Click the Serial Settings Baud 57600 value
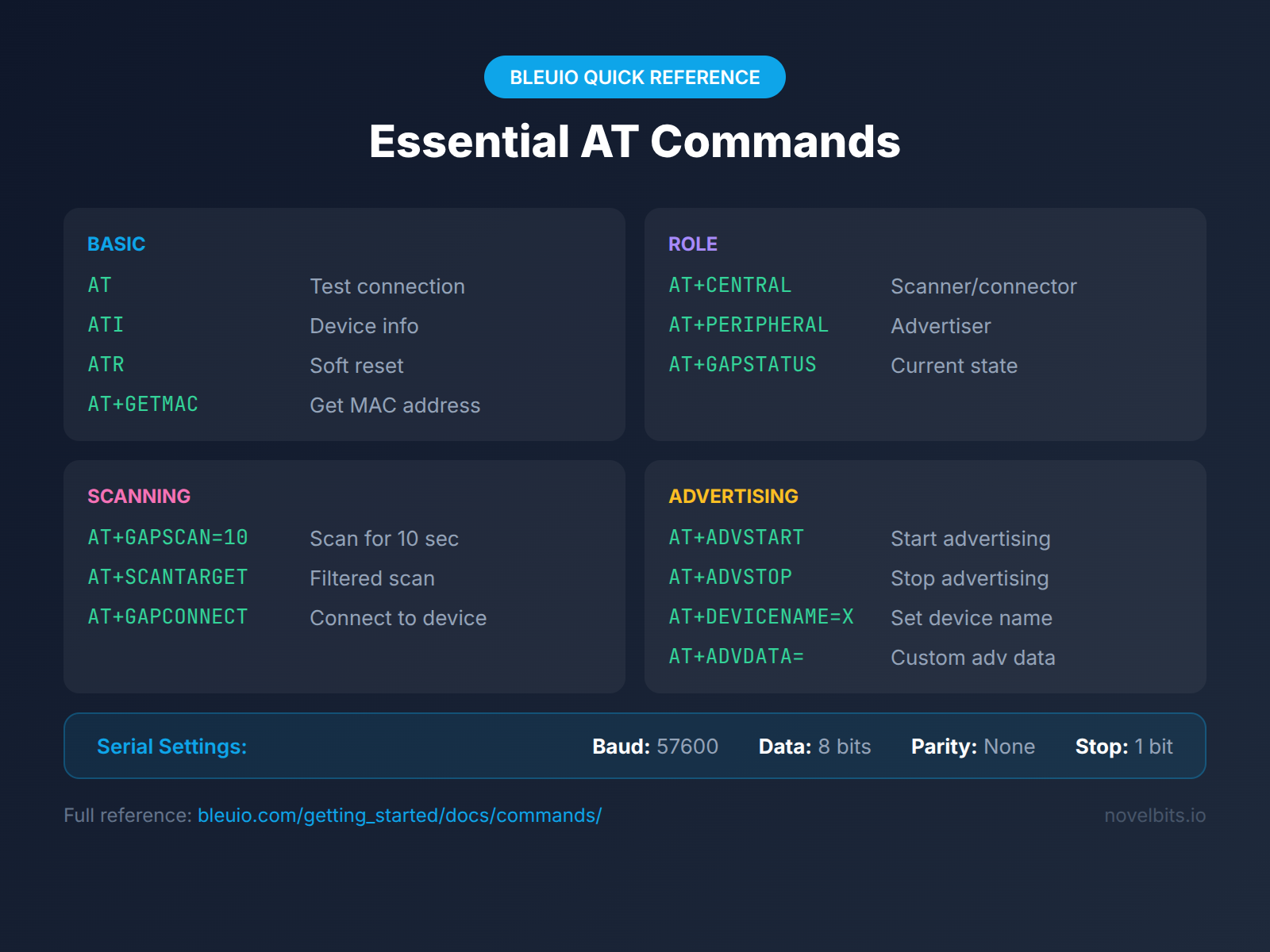 (687, 746)
